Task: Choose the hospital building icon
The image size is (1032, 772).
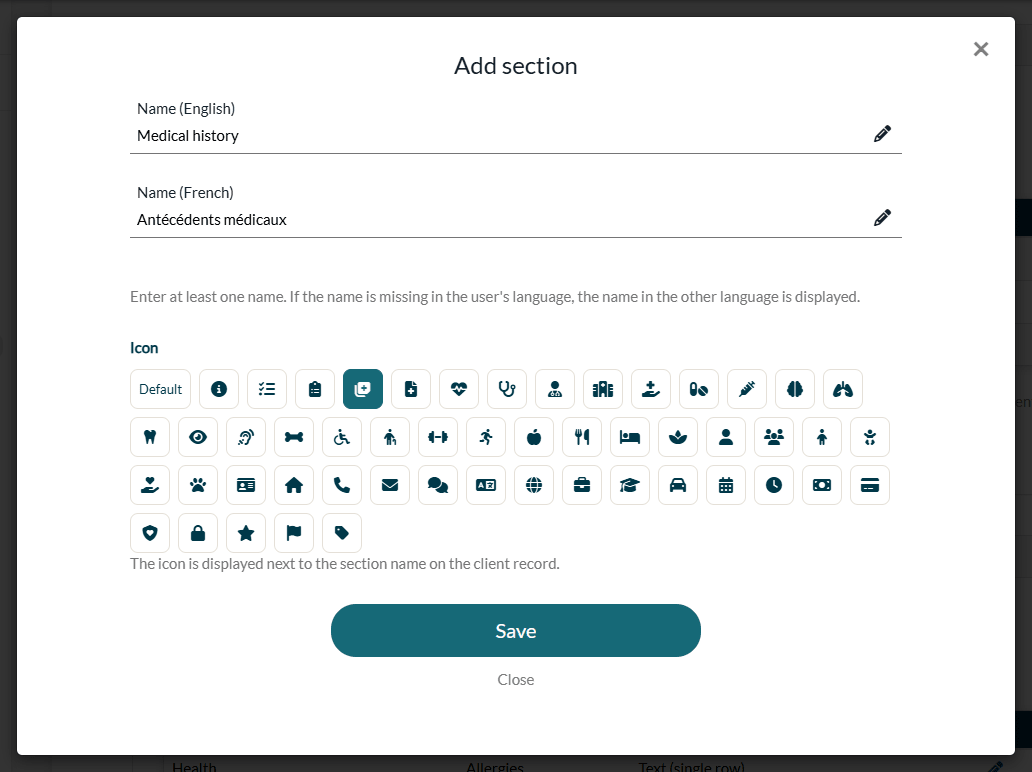Action: [x=603, y=389]
